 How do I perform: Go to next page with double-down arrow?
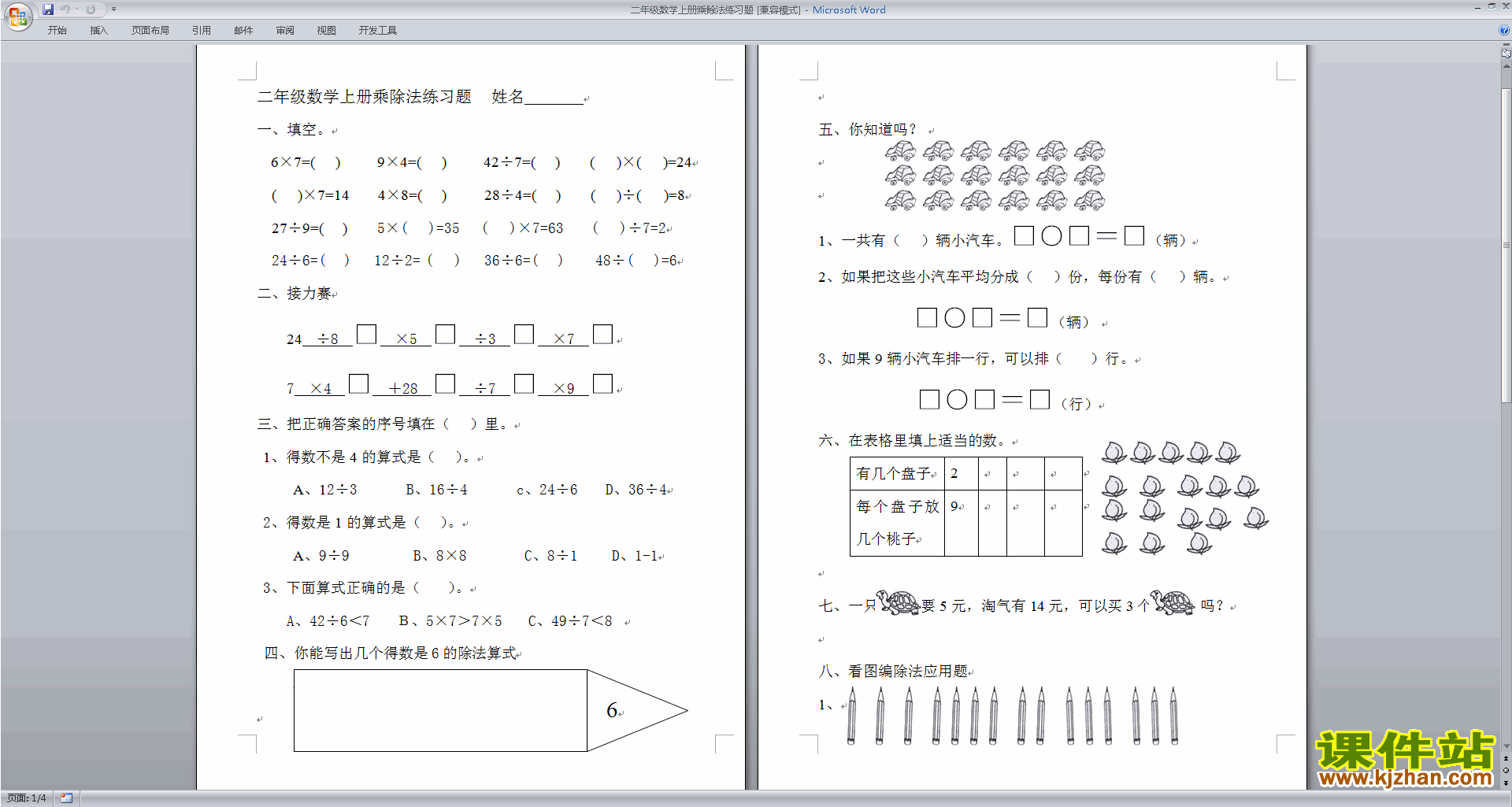pyautogui.click(x=1506, y=783)
